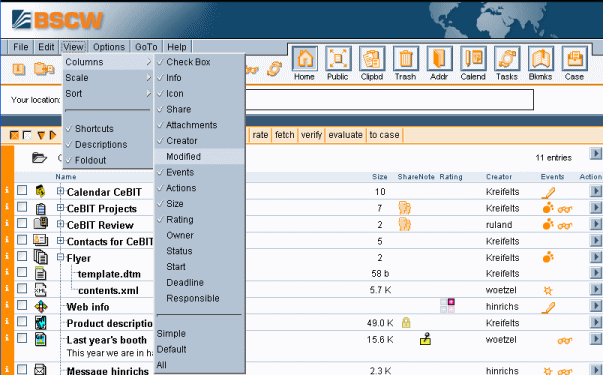603x375 pixels.
Task: Click the verify action button
Action: [311, 135]
